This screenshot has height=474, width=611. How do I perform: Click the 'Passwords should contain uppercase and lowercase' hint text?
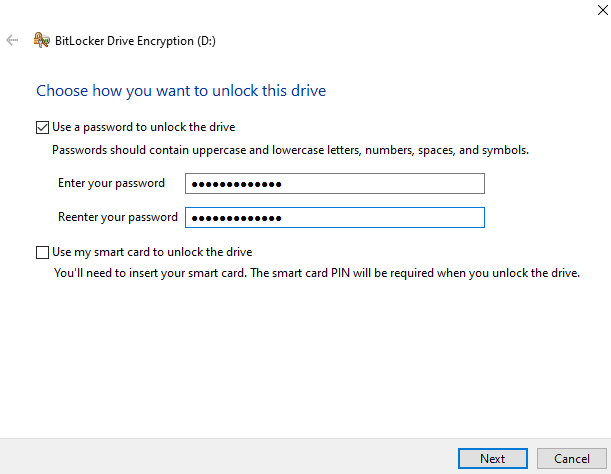pos(290,150)
